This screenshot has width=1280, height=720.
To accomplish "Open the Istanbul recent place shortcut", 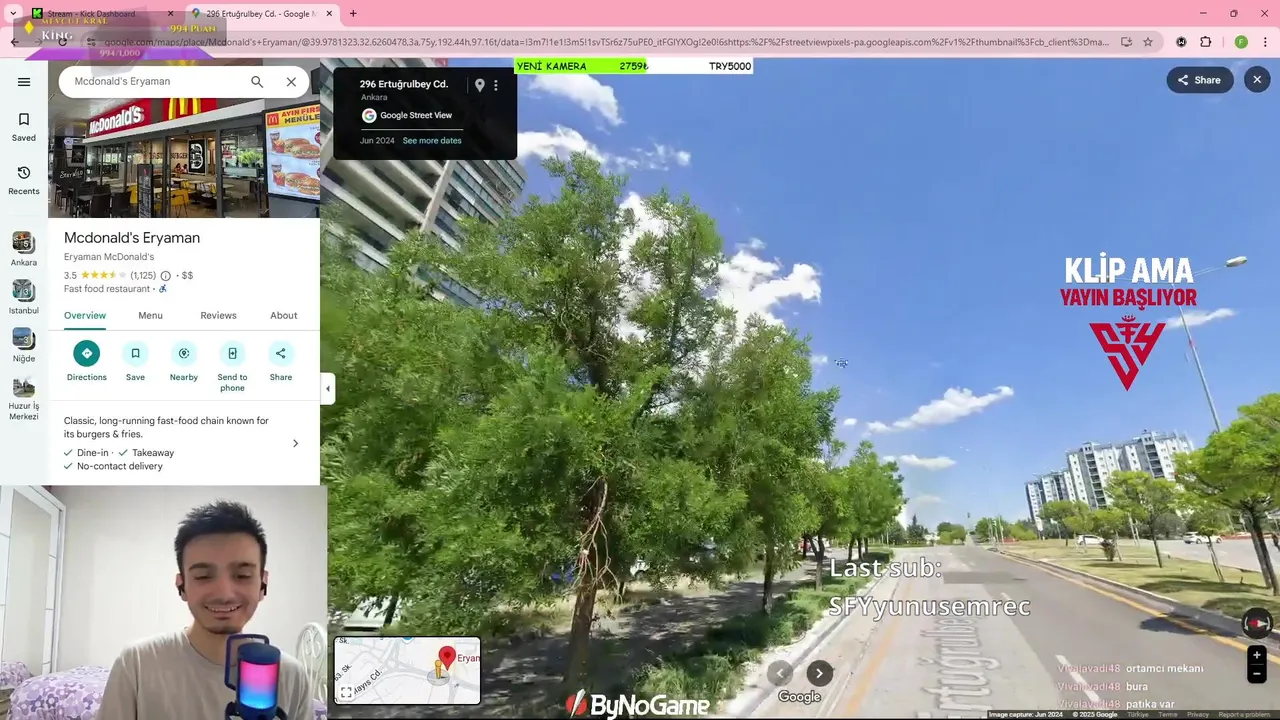I will coord(24,297).
